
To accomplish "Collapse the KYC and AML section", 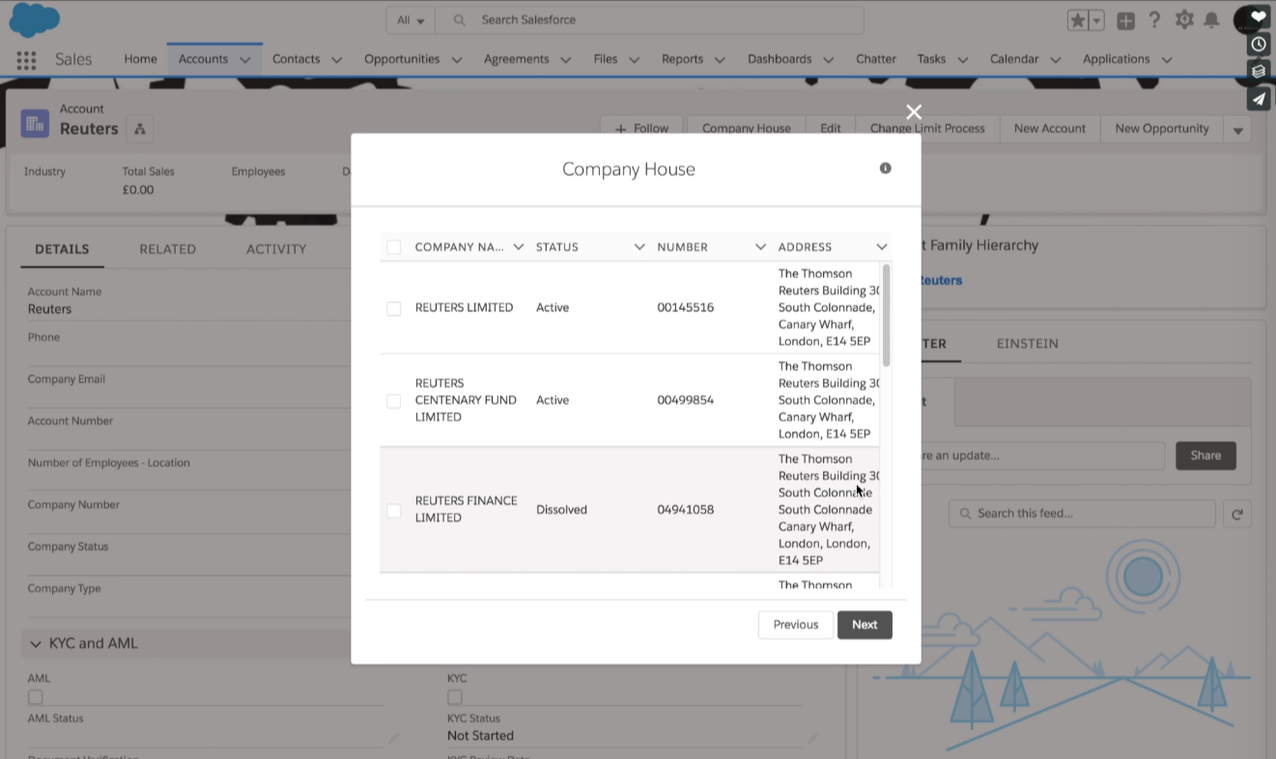I will click(x=36, y=644).
